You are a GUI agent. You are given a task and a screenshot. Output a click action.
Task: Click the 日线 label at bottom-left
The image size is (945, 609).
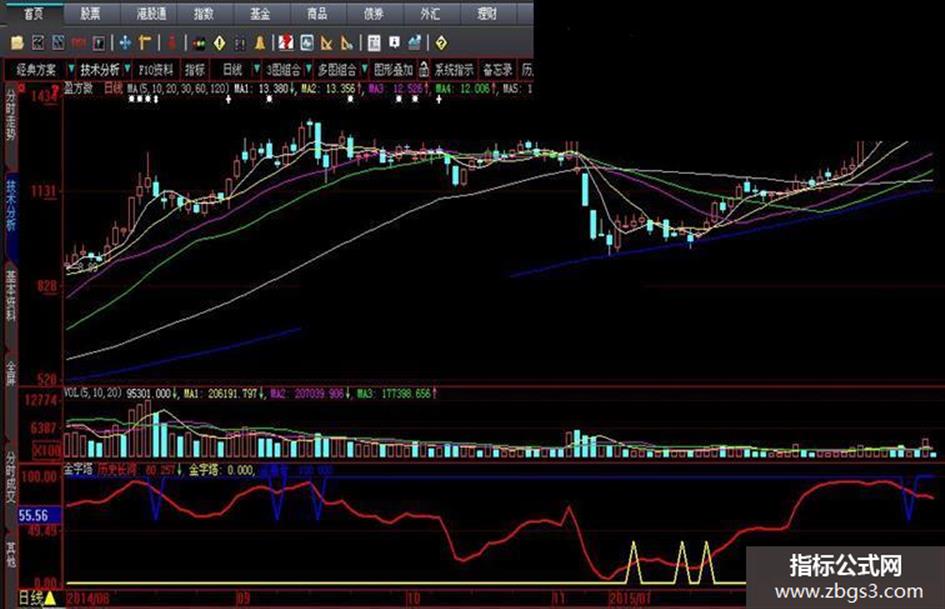click(x=30, y=599)
